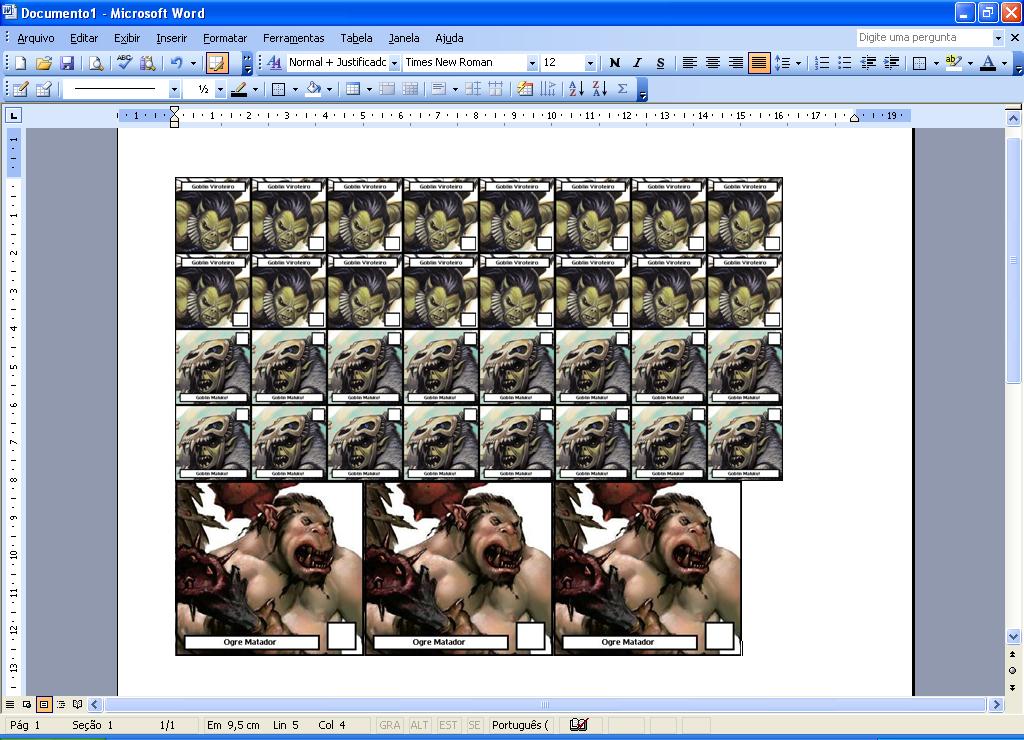Viewport: 1024px width, 740px height.
Task: Click the Merge Cells icon
Action: (387, 89)
